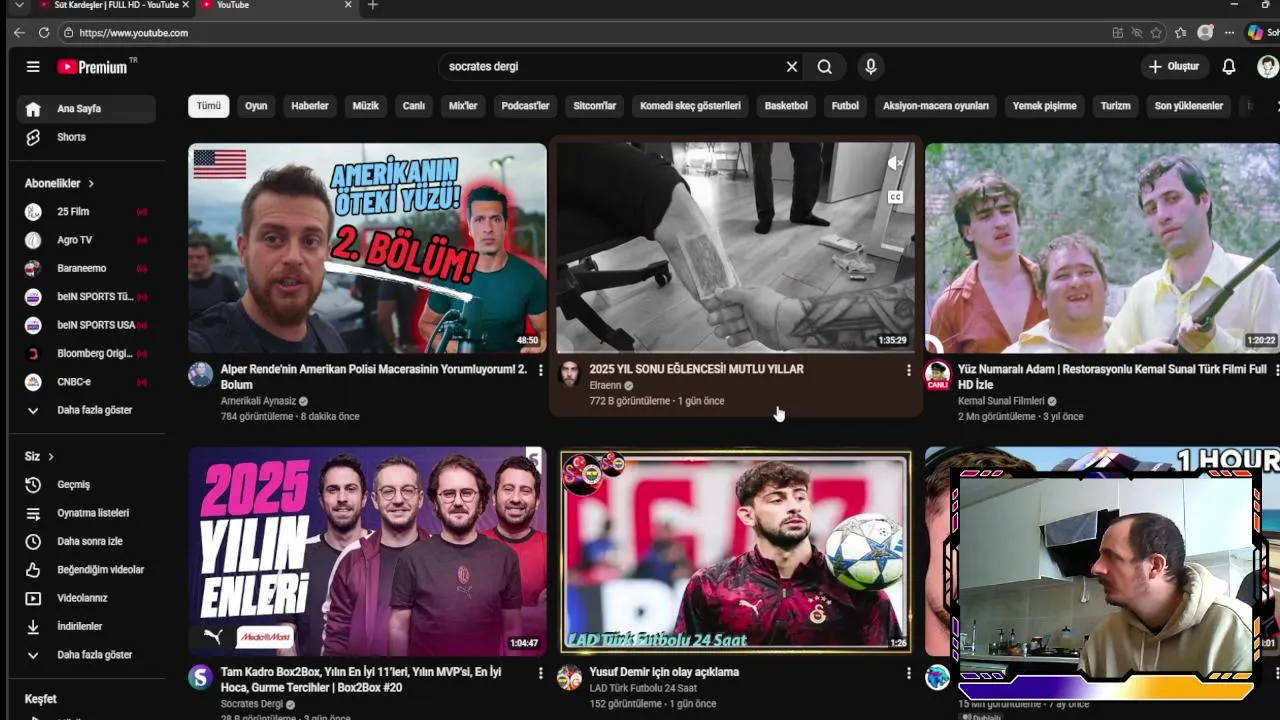
Task: Go back with the browser back arrow
Action: tap(19, 33)
